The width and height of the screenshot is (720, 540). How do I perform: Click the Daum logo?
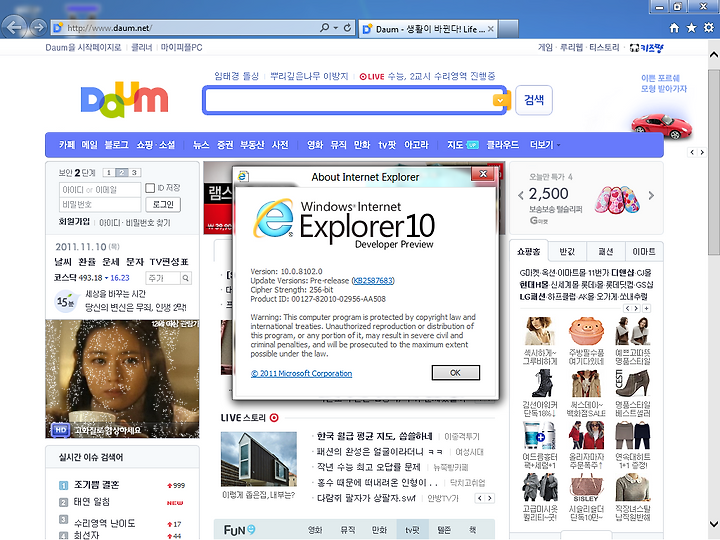point(124,100)
